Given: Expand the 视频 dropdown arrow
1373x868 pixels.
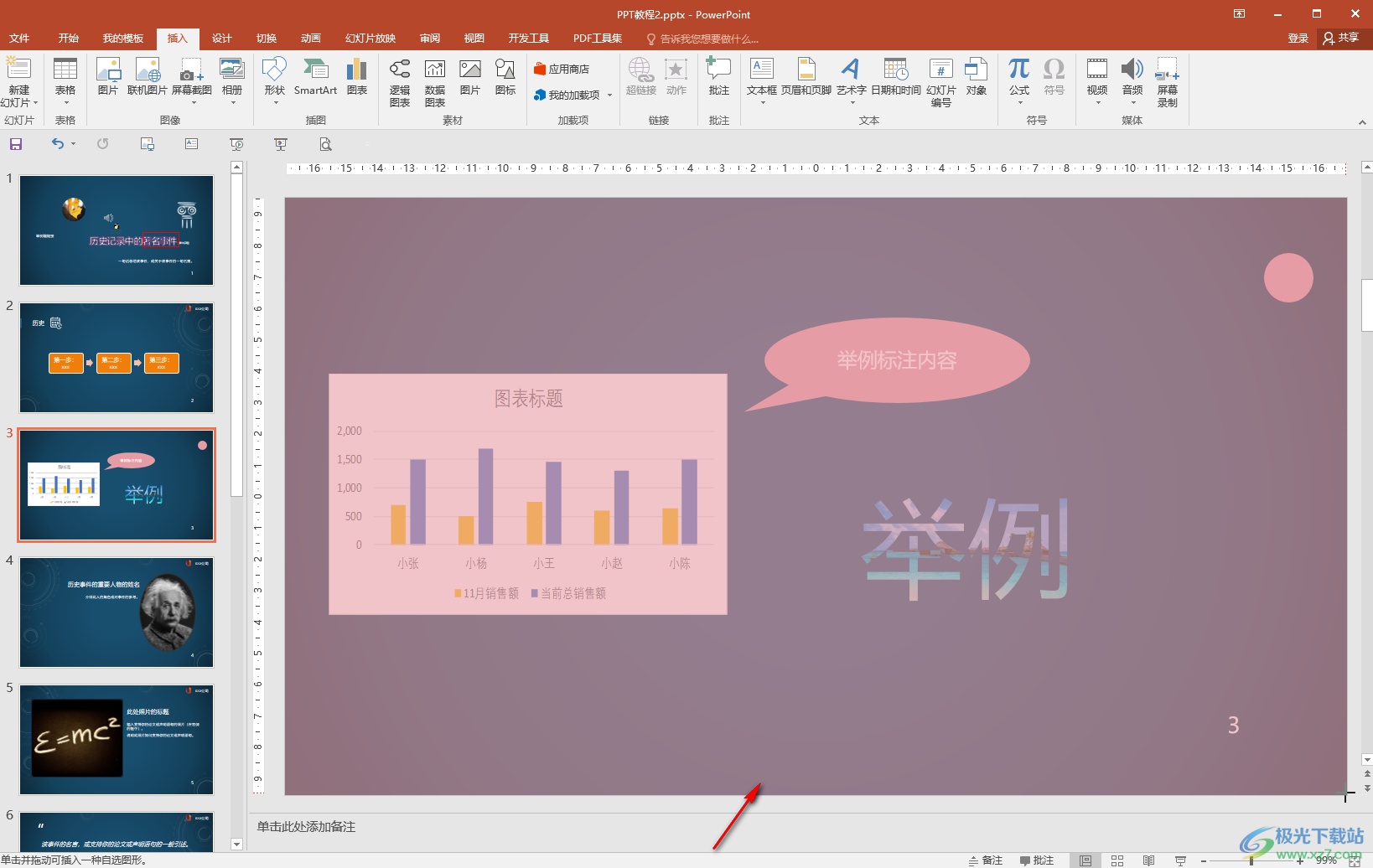Looking at the screenshot, I should (x=1097, y=103).
